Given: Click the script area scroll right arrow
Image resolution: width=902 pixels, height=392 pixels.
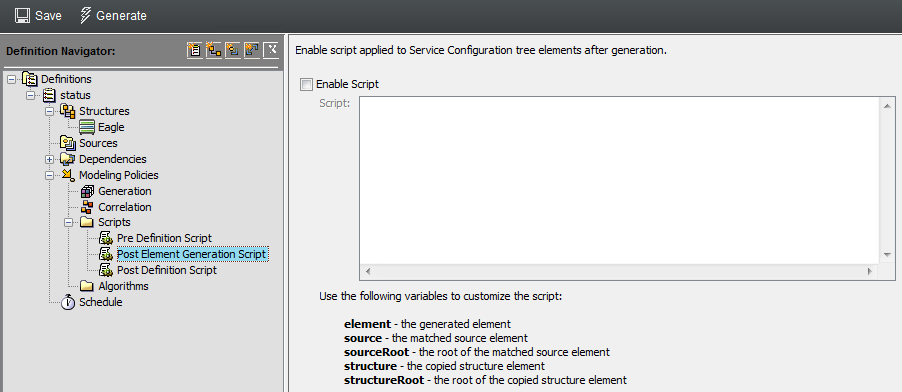Looking at the screenshot, I should [870, 271].
